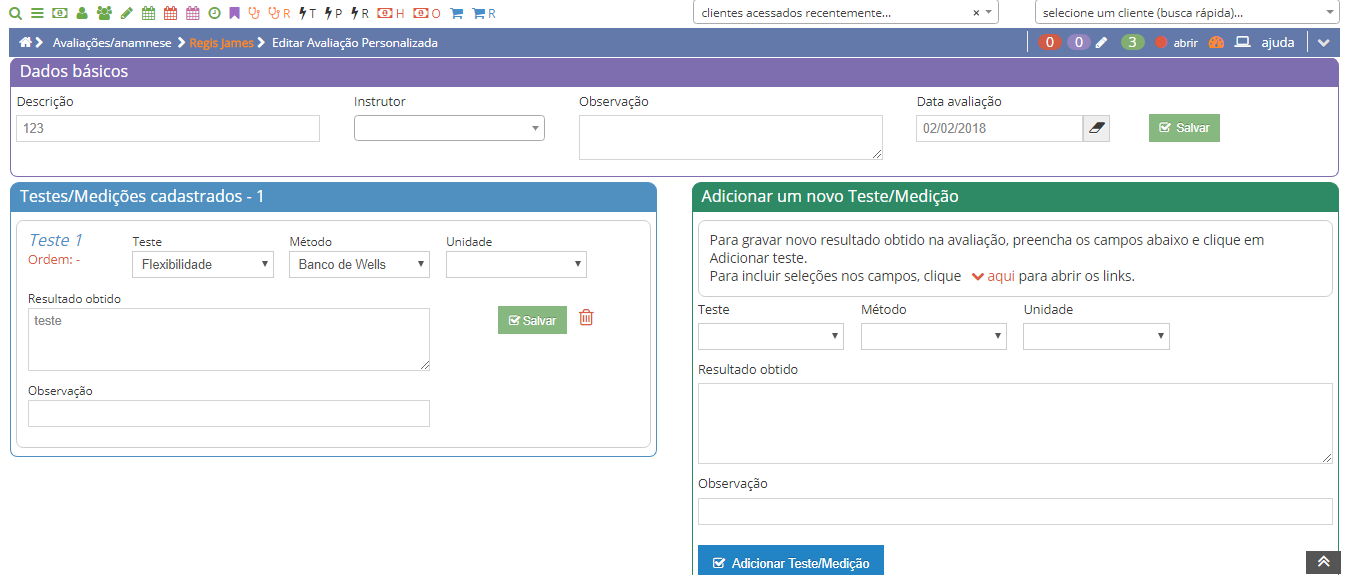Click the green search magnifier icon
Viewport: 1349px width, 575px height.
[x=15, y=14]
